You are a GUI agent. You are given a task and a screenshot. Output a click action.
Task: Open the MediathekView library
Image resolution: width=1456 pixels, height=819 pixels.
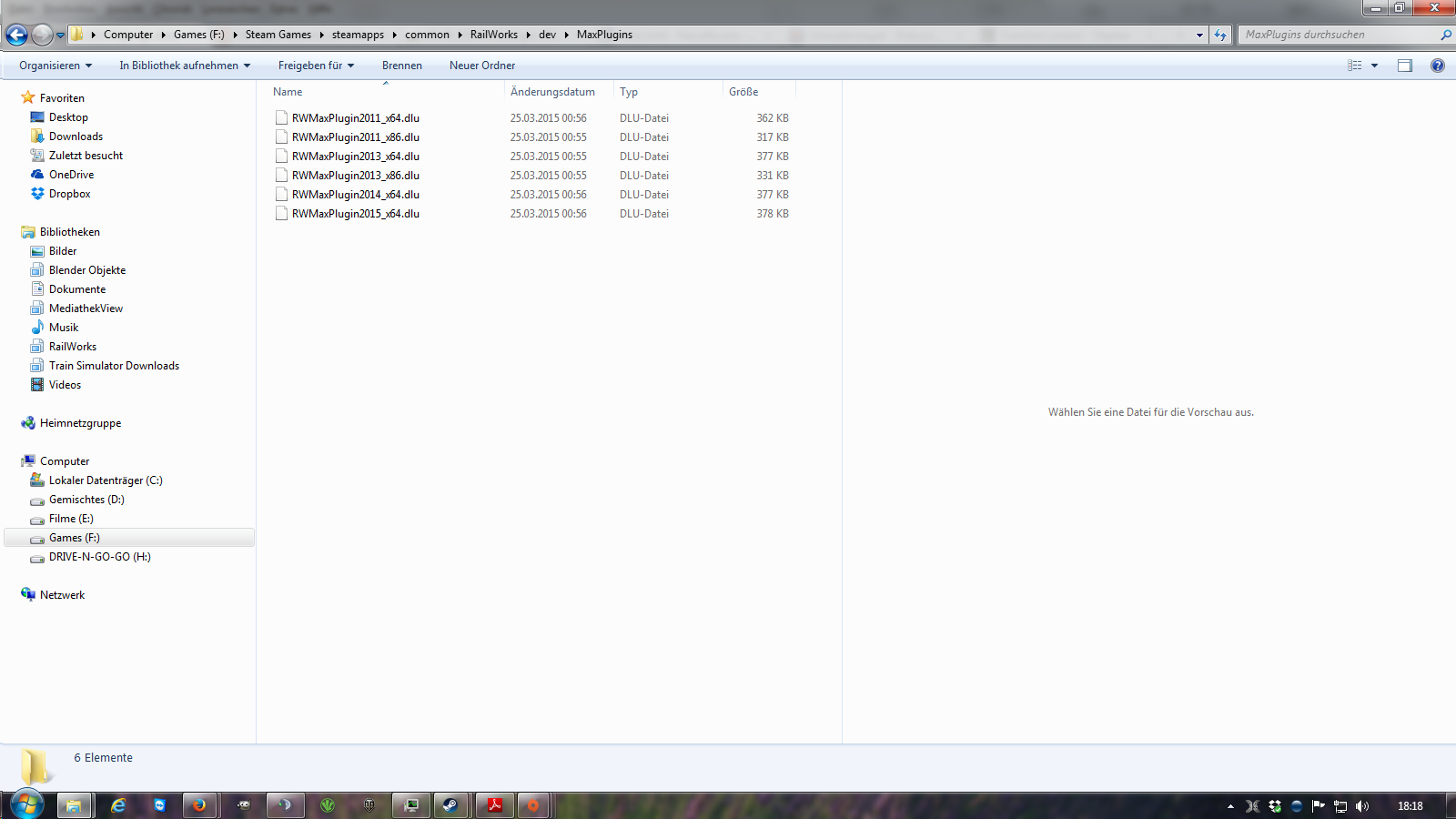pos(86,308)
